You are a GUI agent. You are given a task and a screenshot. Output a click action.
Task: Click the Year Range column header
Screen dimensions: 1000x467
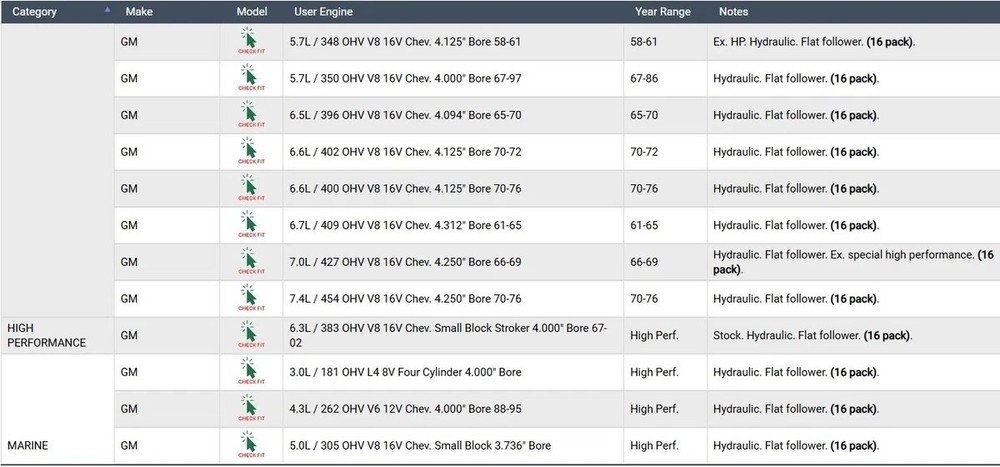pos(661,12)
